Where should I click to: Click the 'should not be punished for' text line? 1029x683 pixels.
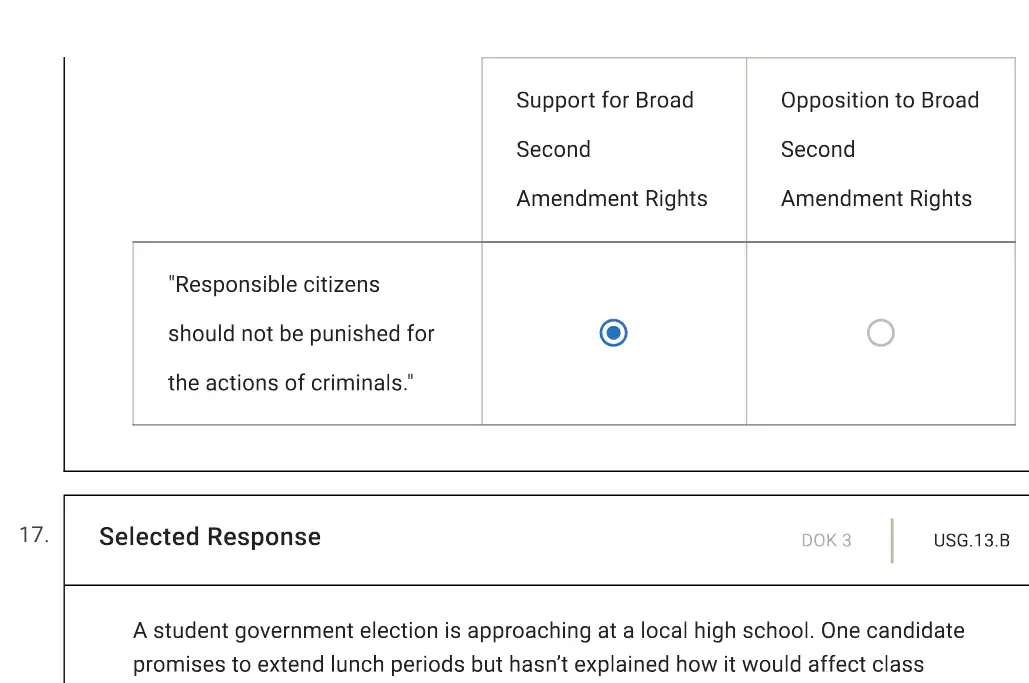301,334
